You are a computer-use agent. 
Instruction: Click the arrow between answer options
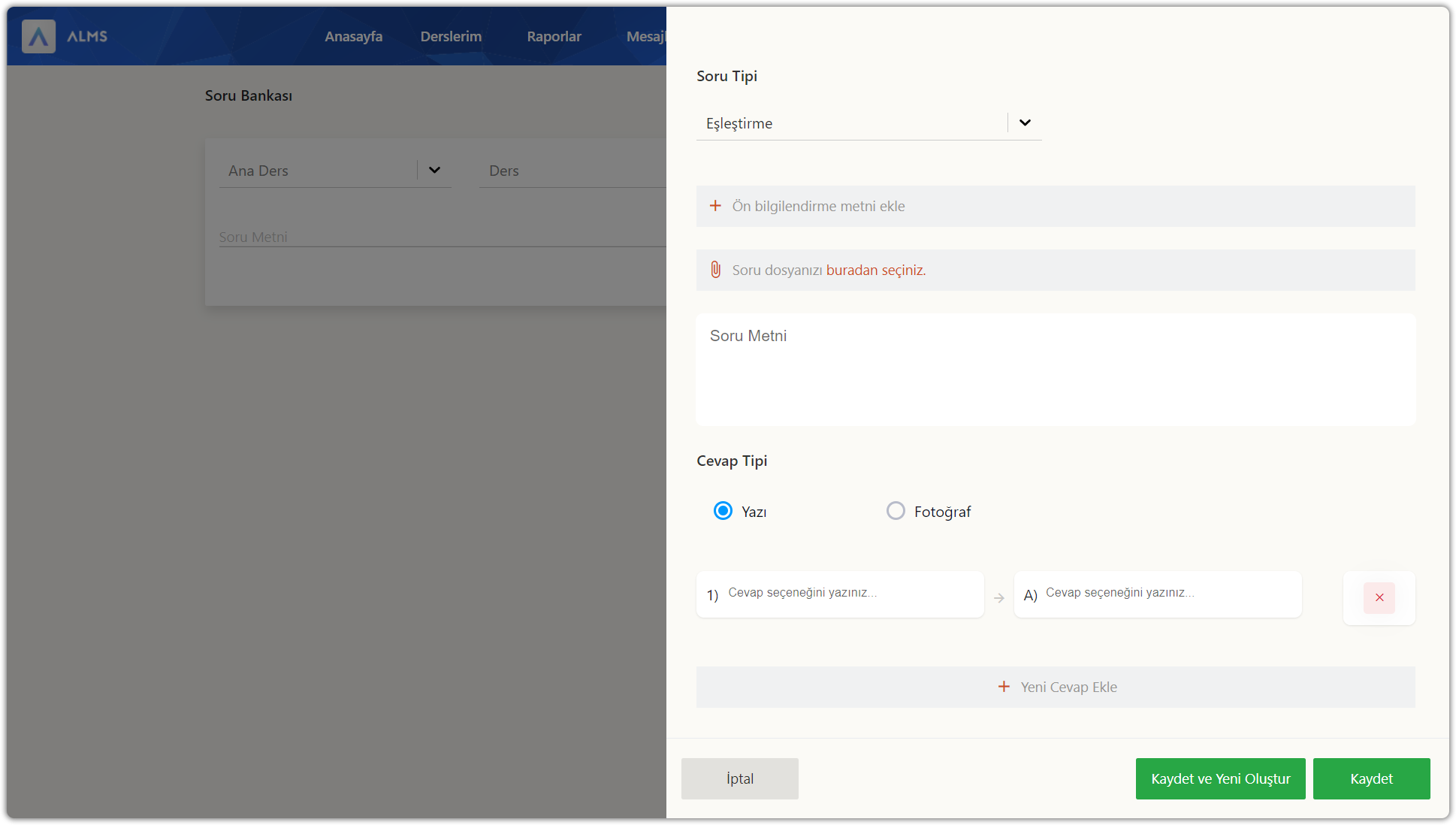coord(998,598)
